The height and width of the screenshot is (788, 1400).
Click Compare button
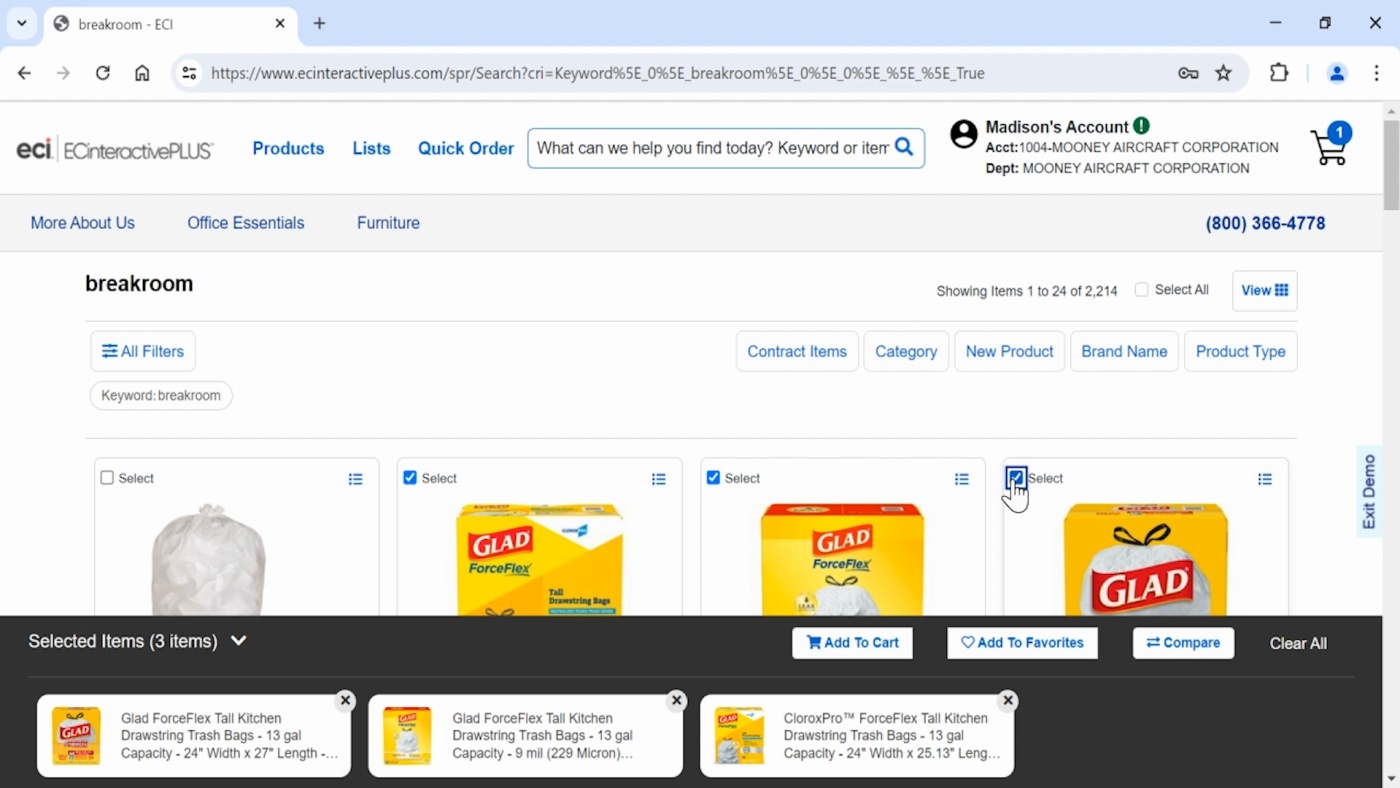(x=1183, y=643)
